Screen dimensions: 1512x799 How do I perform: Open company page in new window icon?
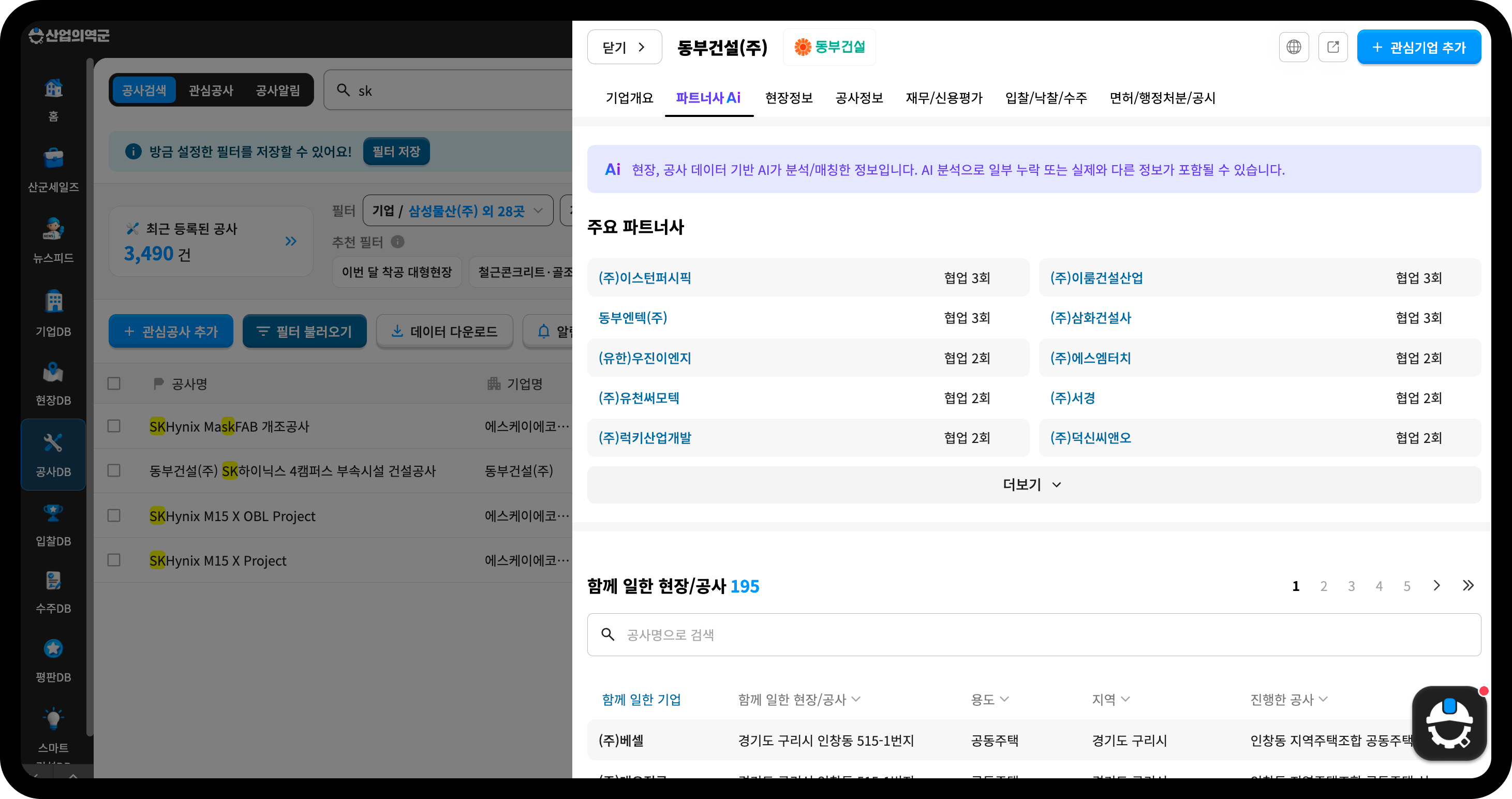(x=1333, y=47)
